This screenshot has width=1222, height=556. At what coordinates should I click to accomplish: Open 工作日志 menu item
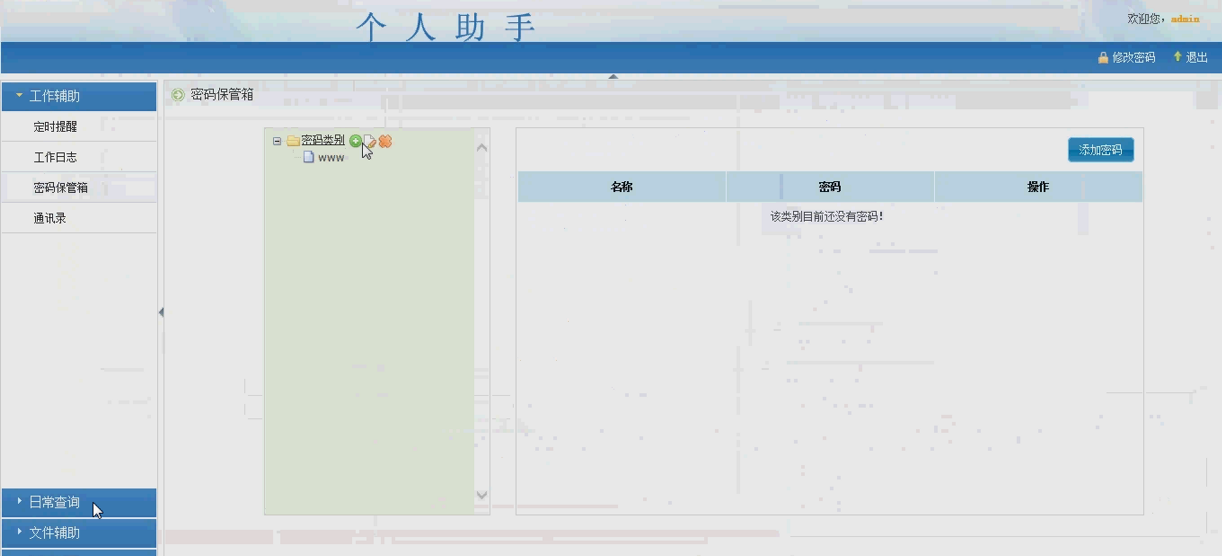click(x=79, y=157)
